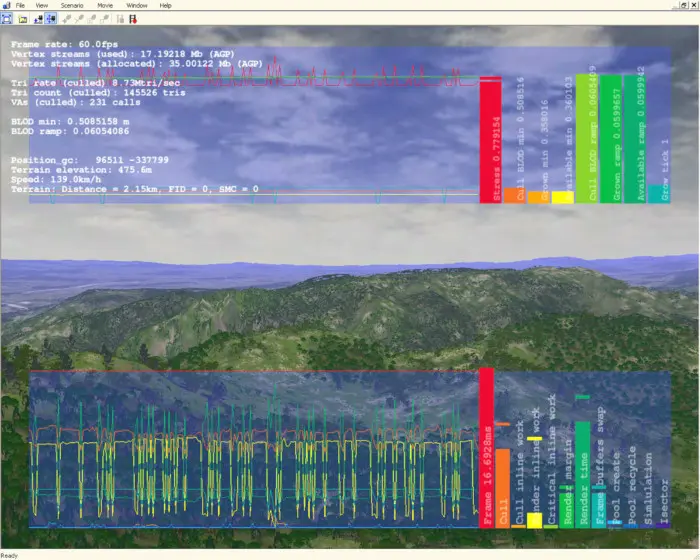Click the red Stress bar in top graph
This screenshot has height=560, width=700.
pos(491,140)
